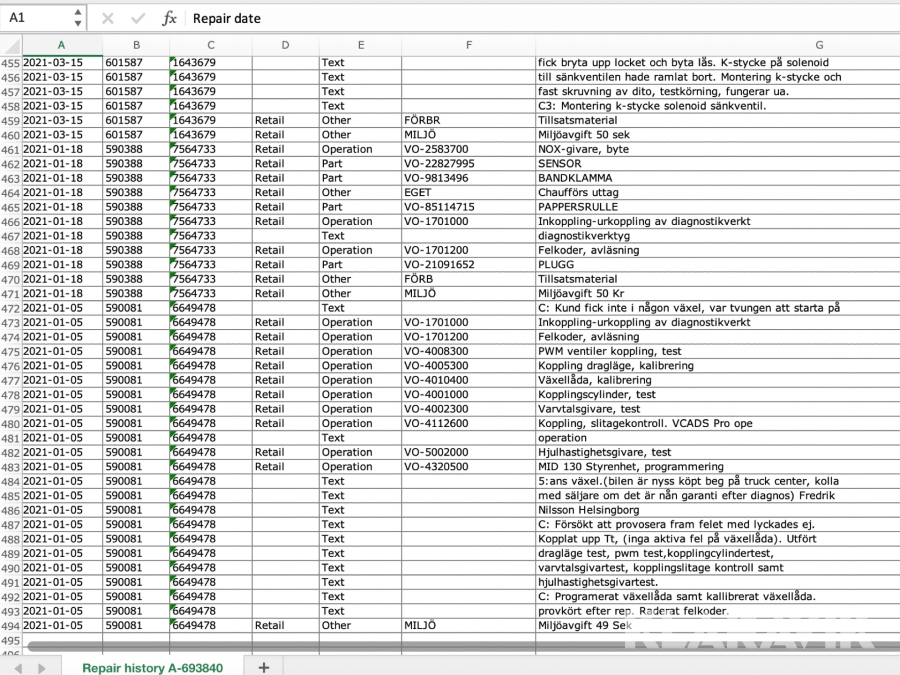The image size is (900, 675).
Task: Open the Name Box dropdown arrows
Action: click(79, 18)
